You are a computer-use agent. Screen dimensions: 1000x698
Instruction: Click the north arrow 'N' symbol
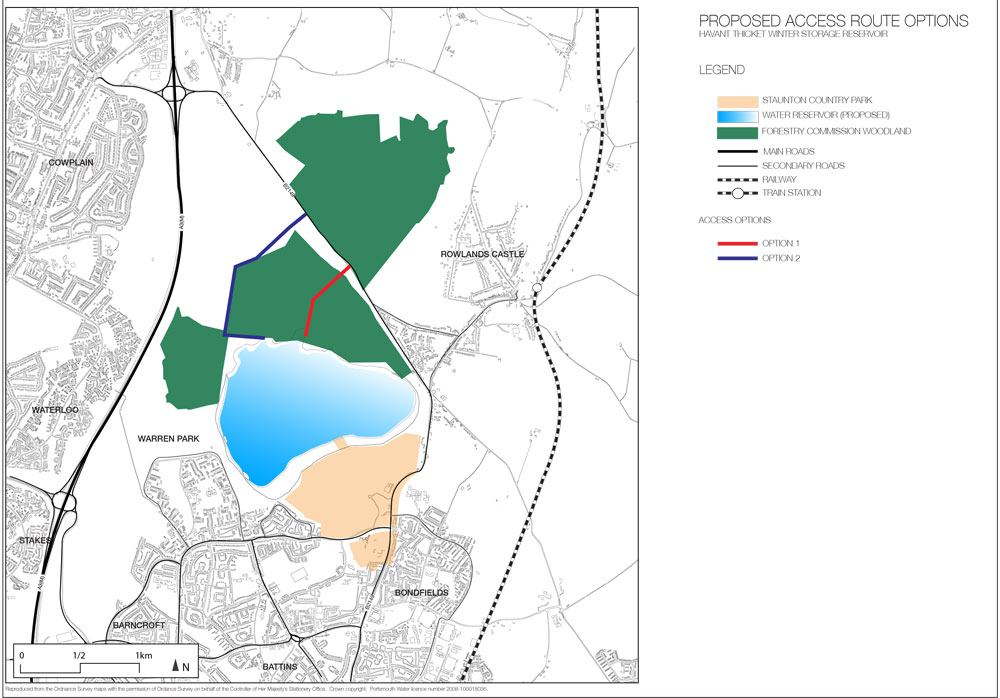[x=181, y=667]
